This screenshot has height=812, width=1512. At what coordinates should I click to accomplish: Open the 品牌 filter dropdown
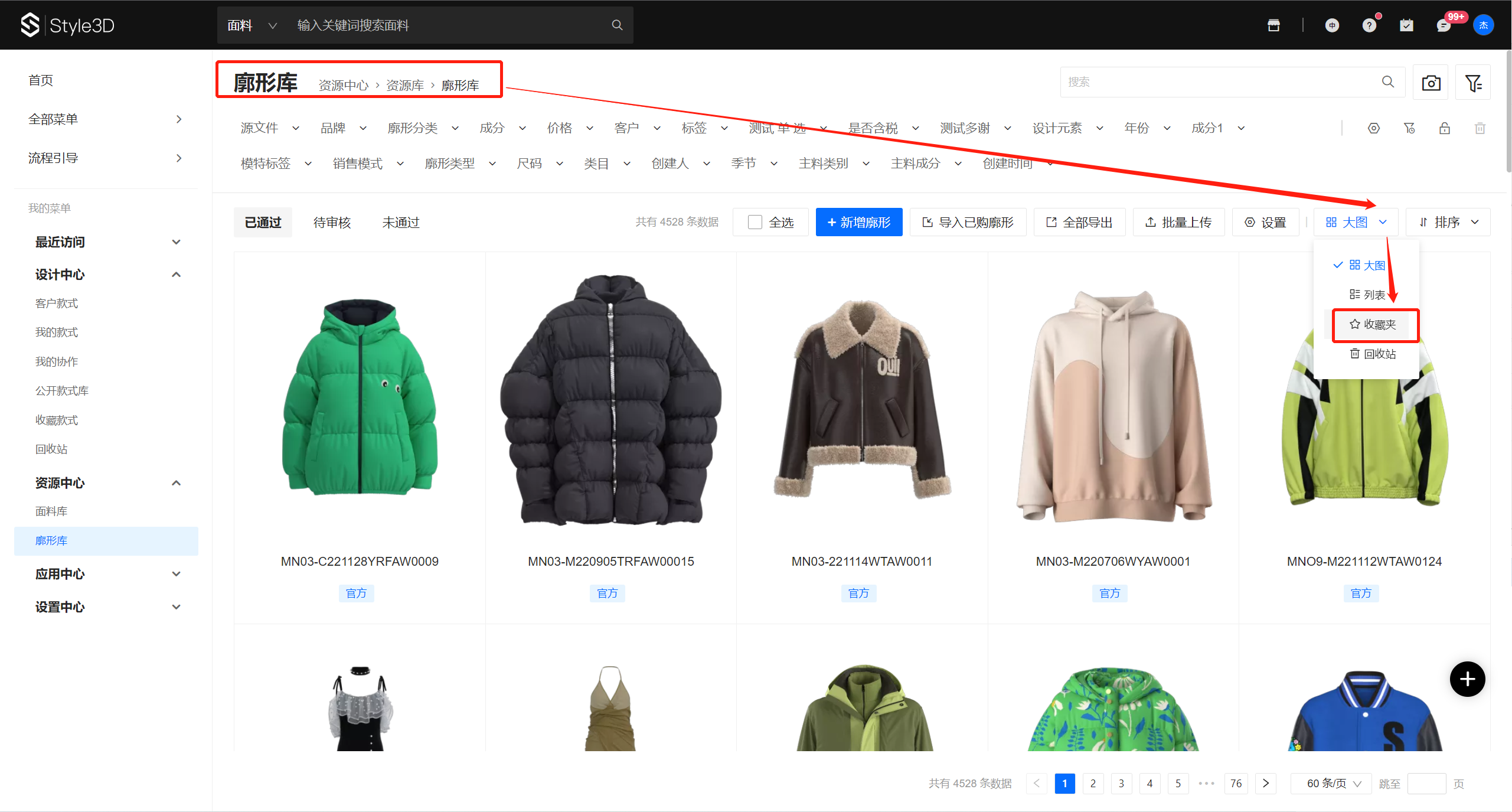point(344,128)
